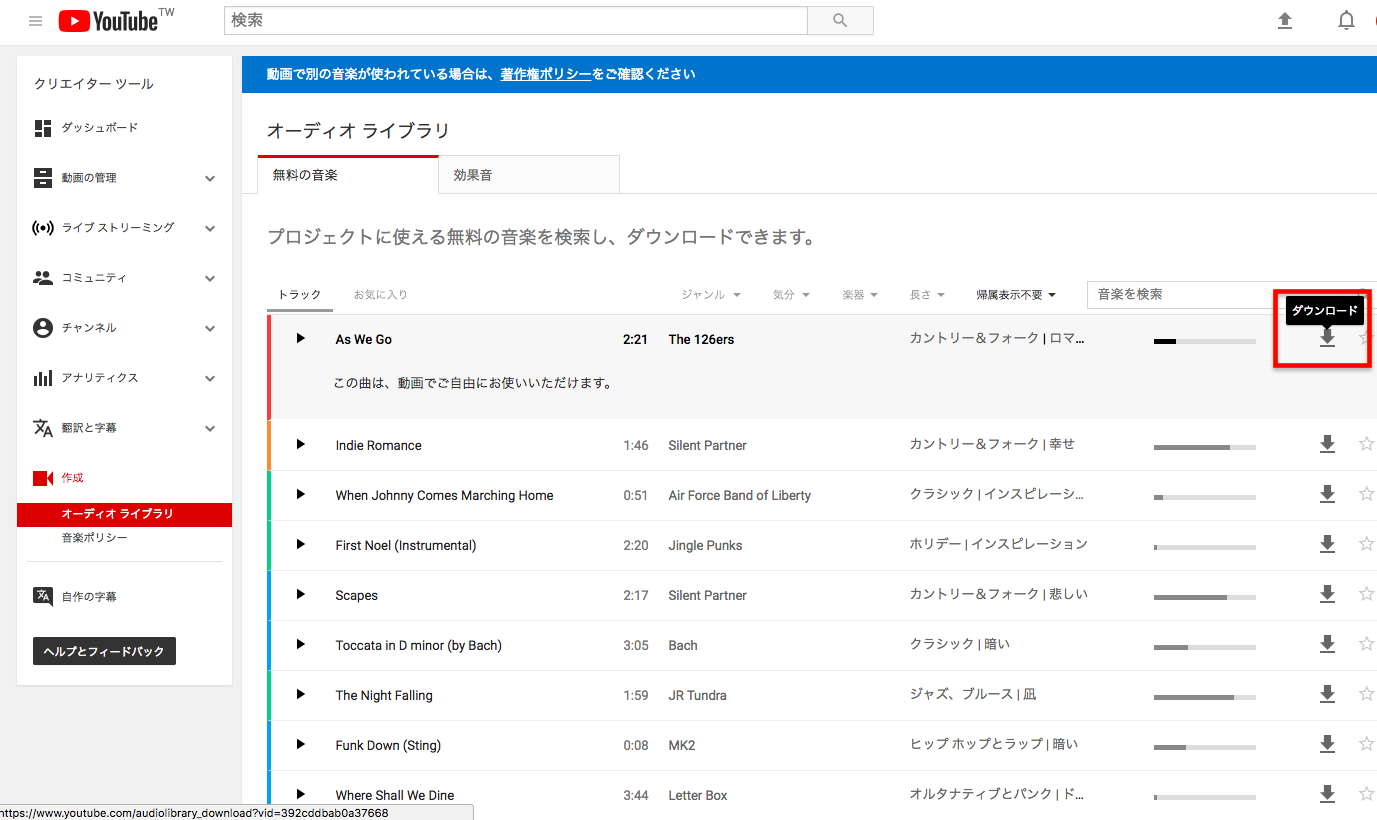
Task: Open the ジャンル filter dropdown
Action: (x=711, y=295)
